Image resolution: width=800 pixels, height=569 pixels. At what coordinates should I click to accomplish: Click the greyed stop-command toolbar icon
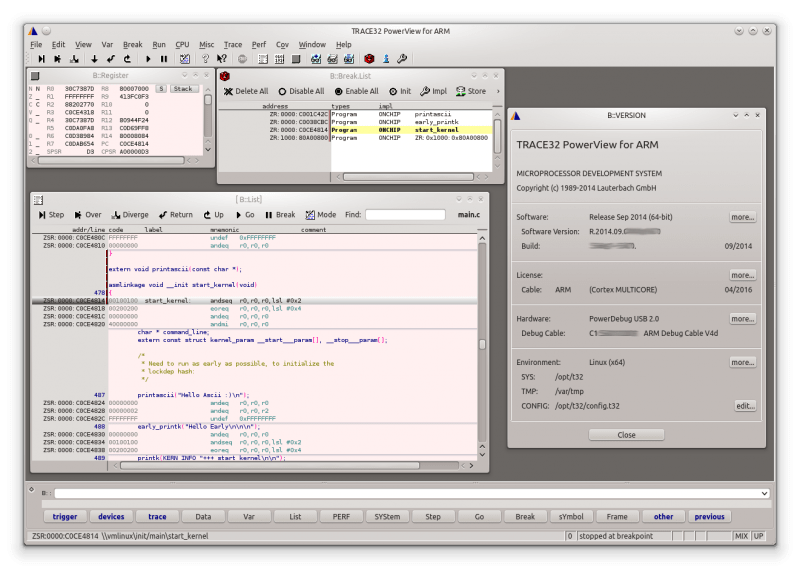click(242, 59)
